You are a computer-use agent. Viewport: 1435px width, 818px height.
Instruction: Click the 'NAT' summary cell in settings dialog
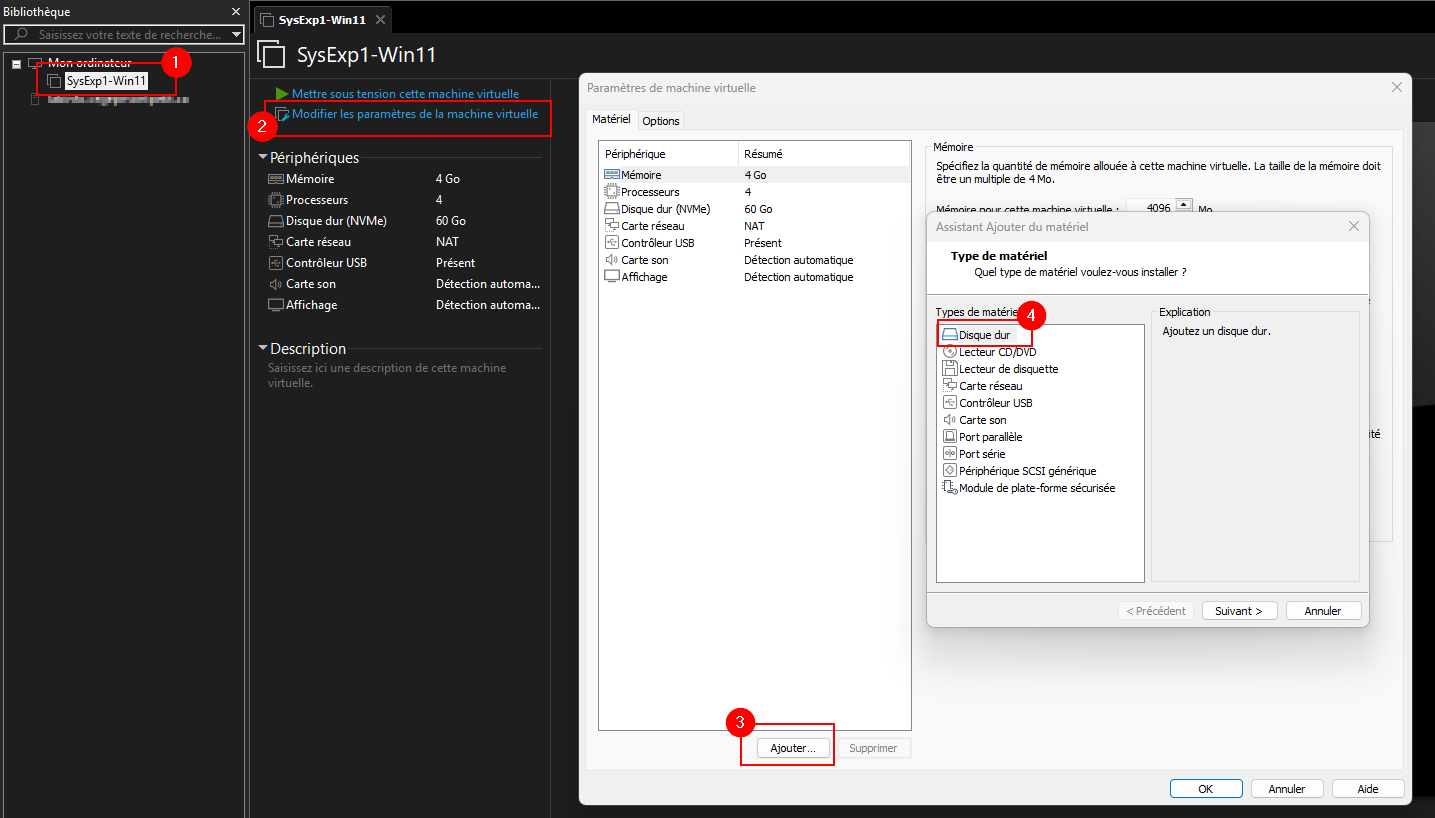[754, 226]
